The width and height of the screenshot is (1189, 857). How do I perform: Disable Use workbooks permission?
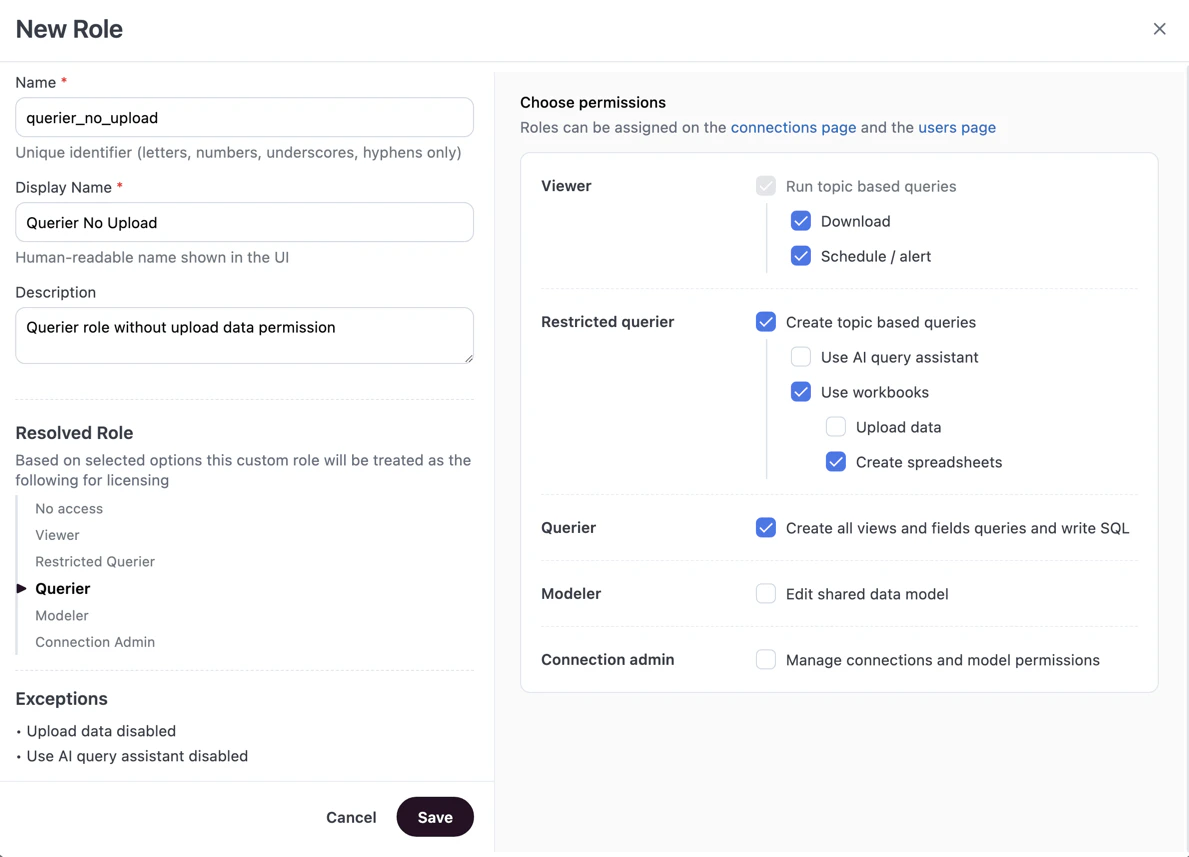[800, 392]
